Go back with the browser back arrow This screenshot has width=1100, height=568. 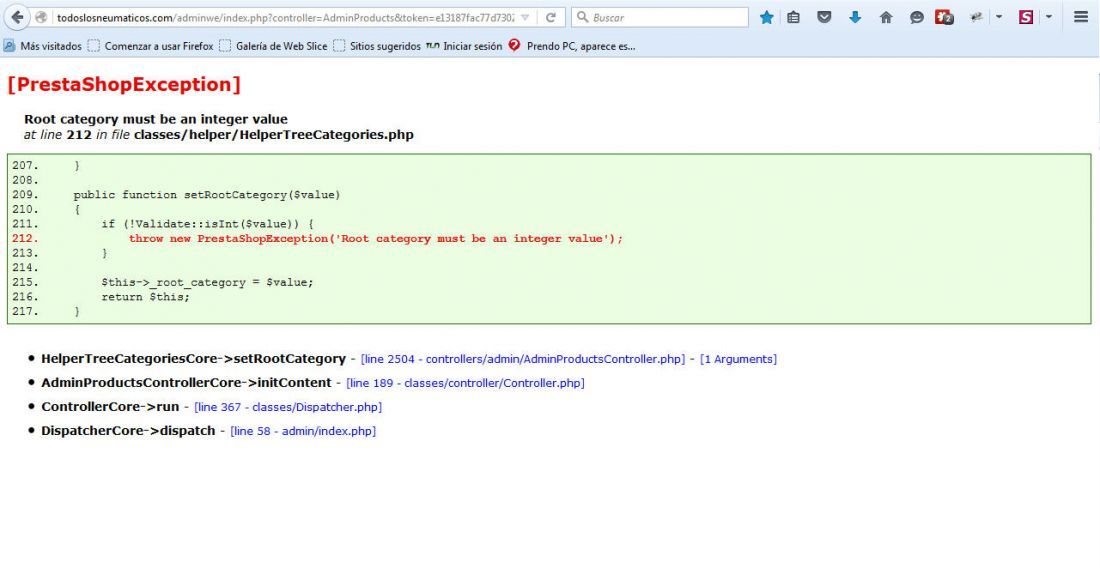pos(17,18)
